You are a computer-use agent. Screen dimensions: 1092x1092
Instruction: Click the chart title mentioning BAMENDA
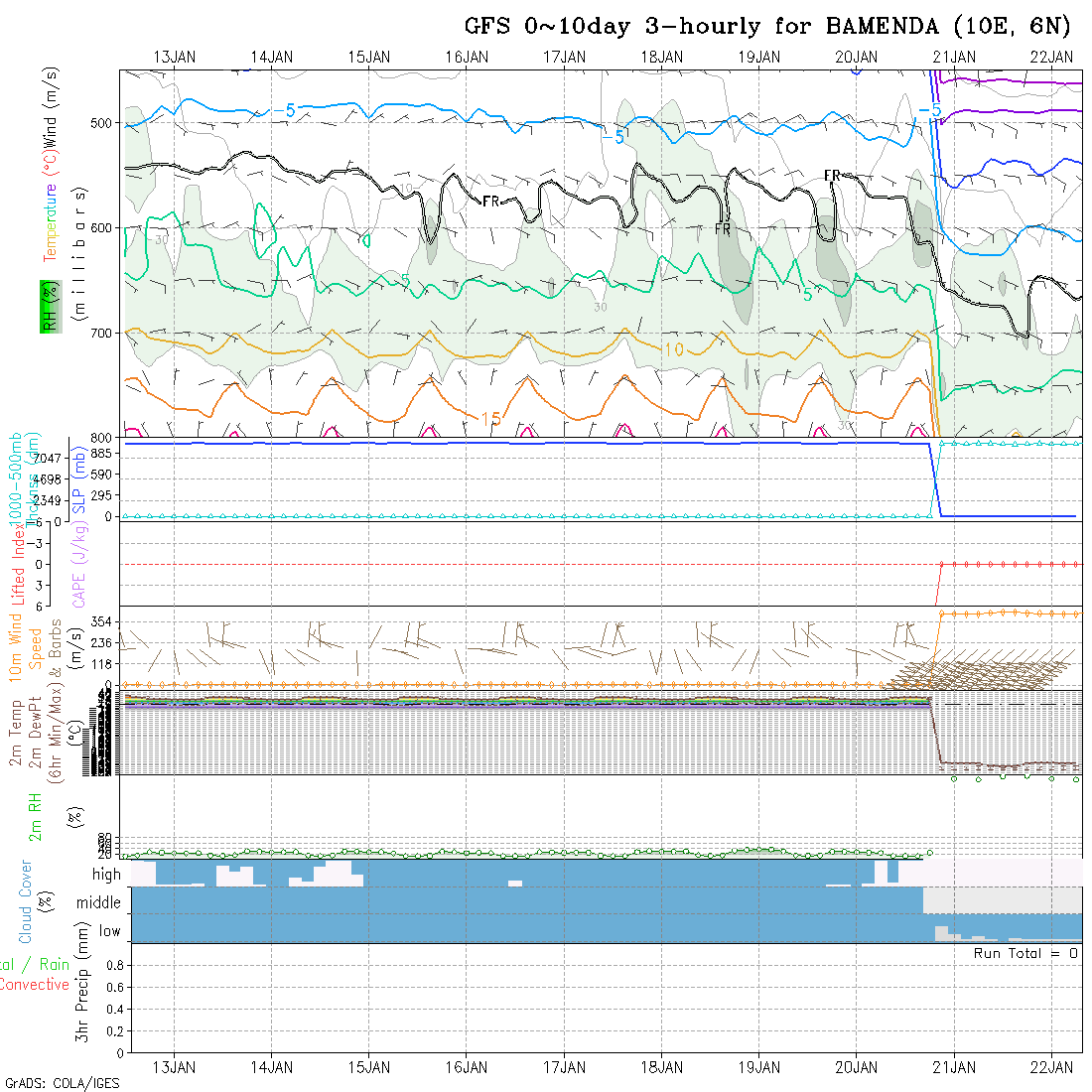[768, 26]
